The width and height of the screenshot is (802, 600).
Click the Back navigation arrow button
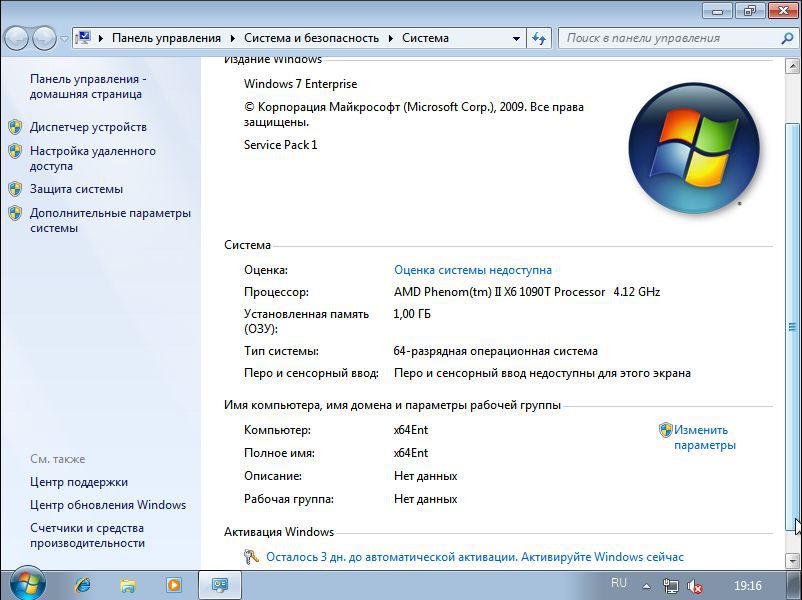coord(17,38)
